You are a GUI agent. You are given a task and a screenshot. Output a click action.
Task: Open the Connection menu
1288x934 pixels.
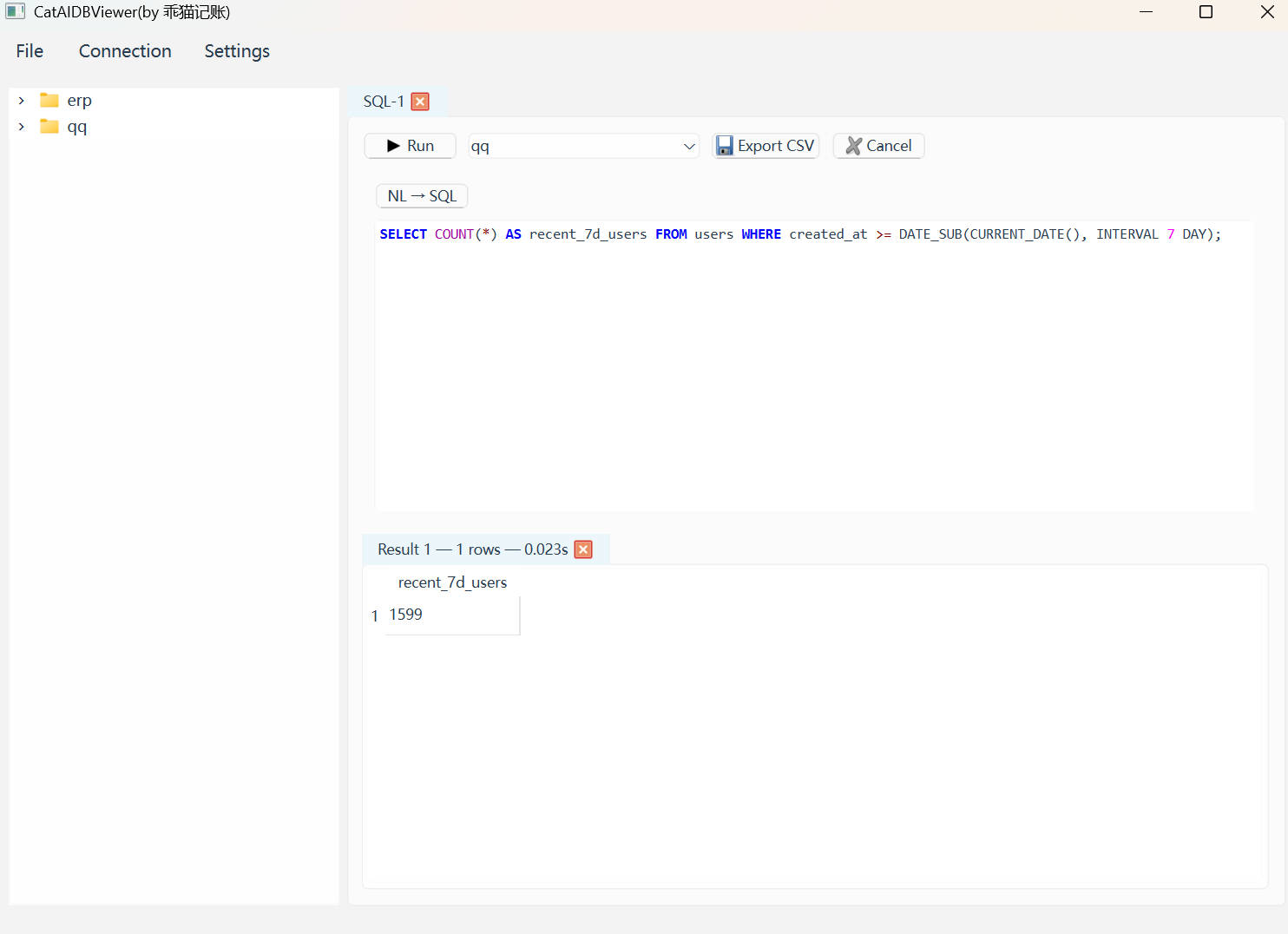(x=125, y=51)
